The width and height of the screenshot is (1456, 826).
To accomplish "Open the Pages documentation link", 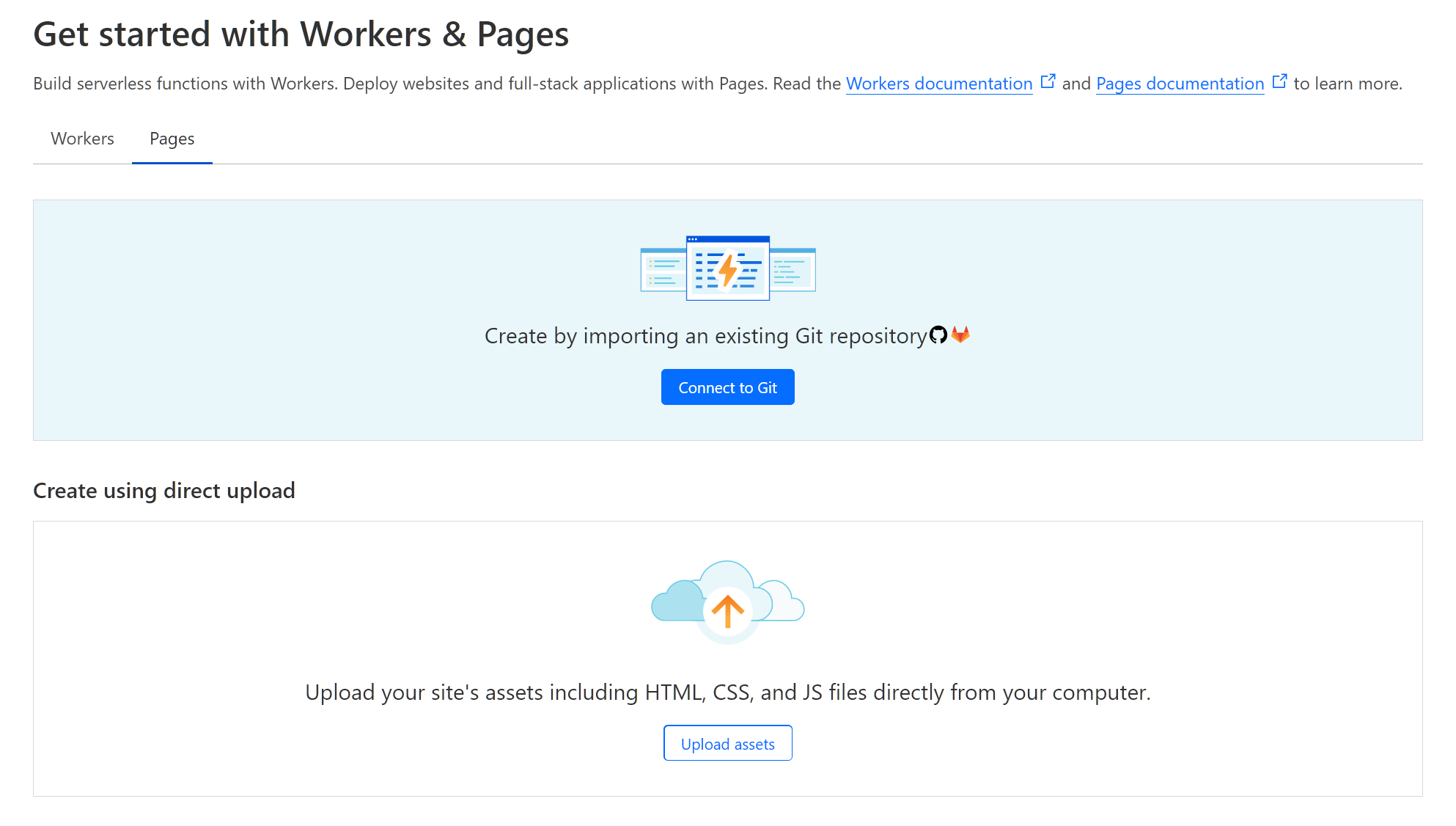I will pos(1180,84).
